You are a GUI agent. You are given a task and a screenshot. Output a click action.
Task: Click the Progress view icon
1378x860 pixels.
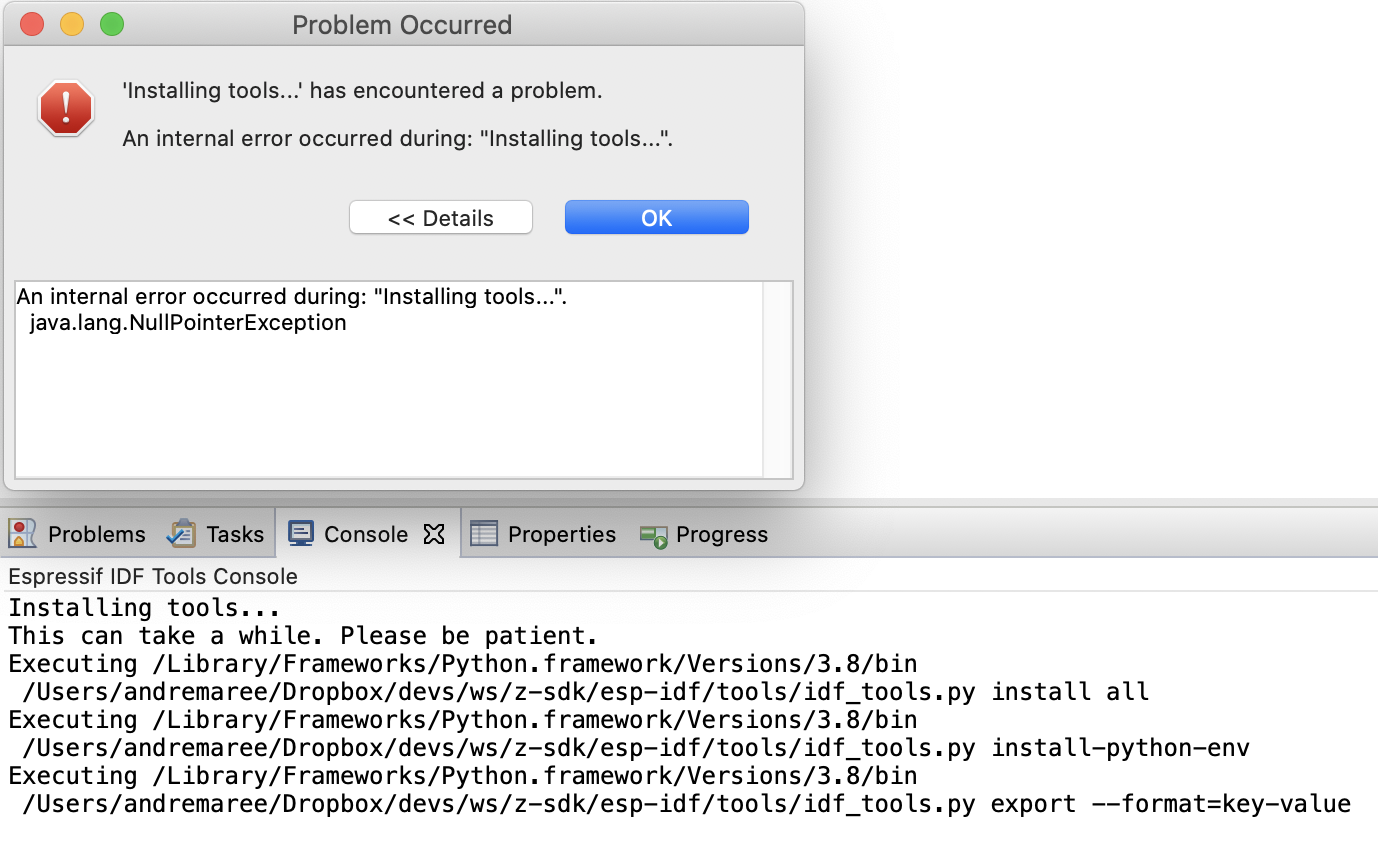tap(654, 535)
